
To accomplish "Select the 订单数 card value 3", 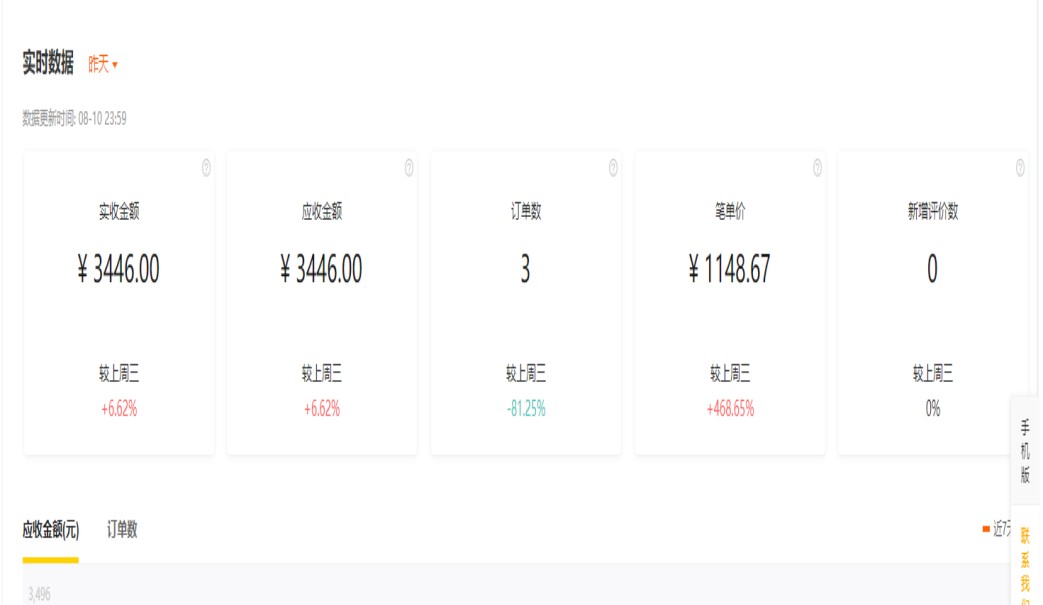I will tap(525, 270).
